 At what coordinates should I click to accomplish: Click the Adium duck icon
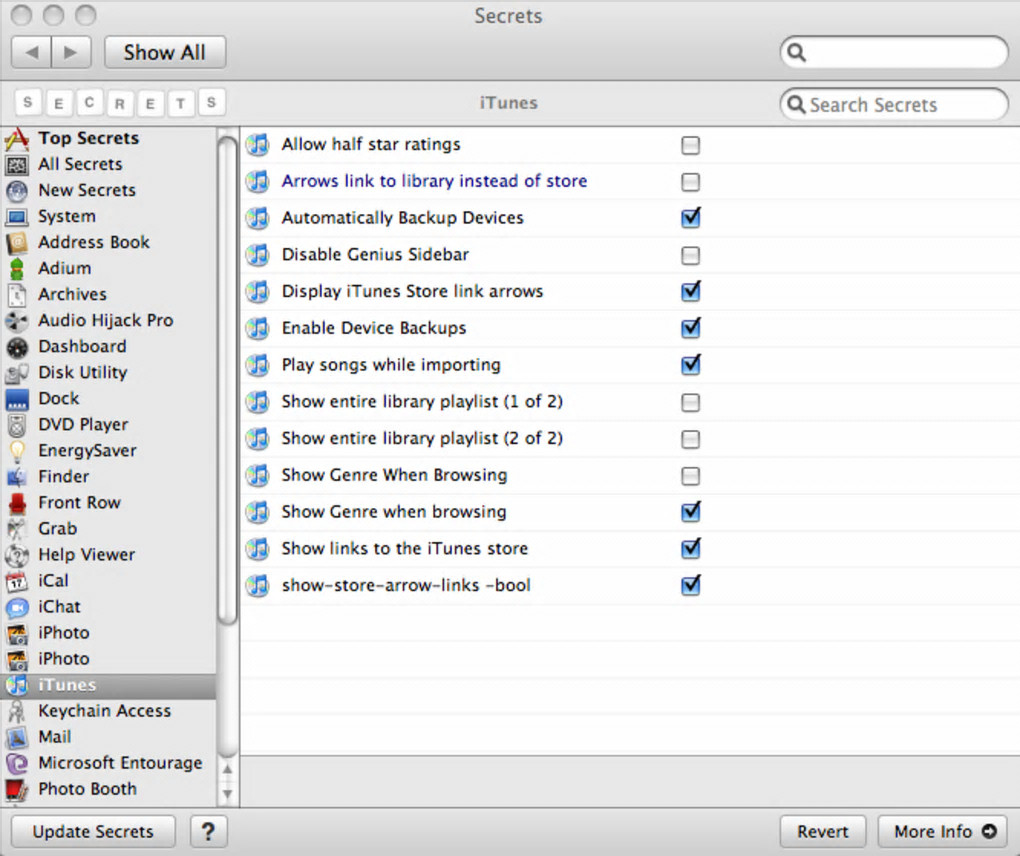pyautogui.click(x=17, y=269)
